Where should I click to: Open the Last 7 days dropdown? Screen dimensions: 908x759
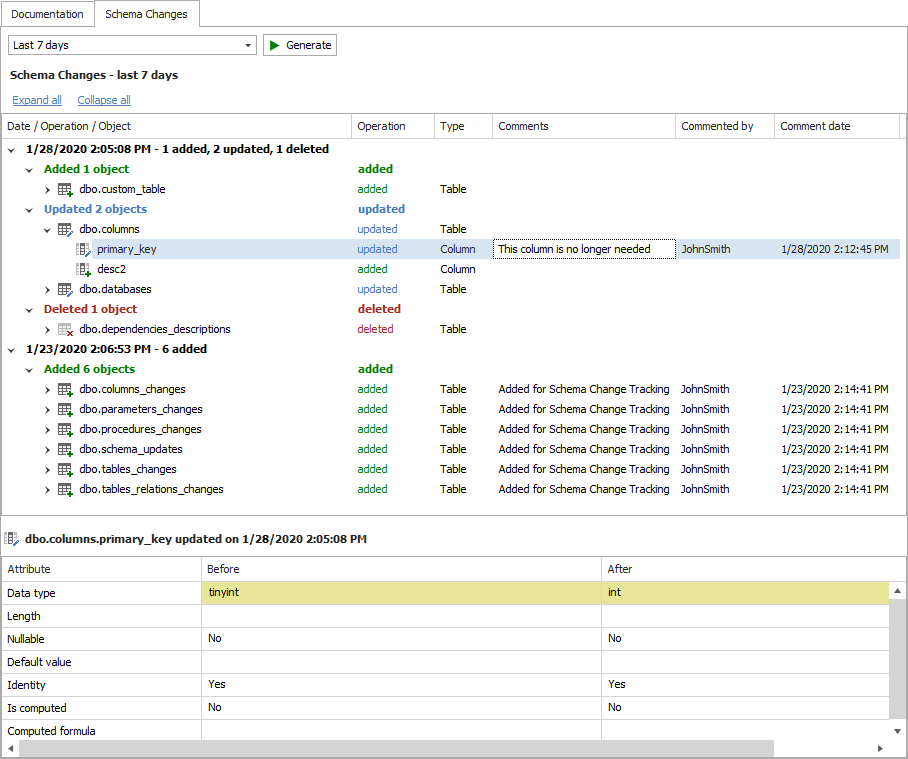248,45
